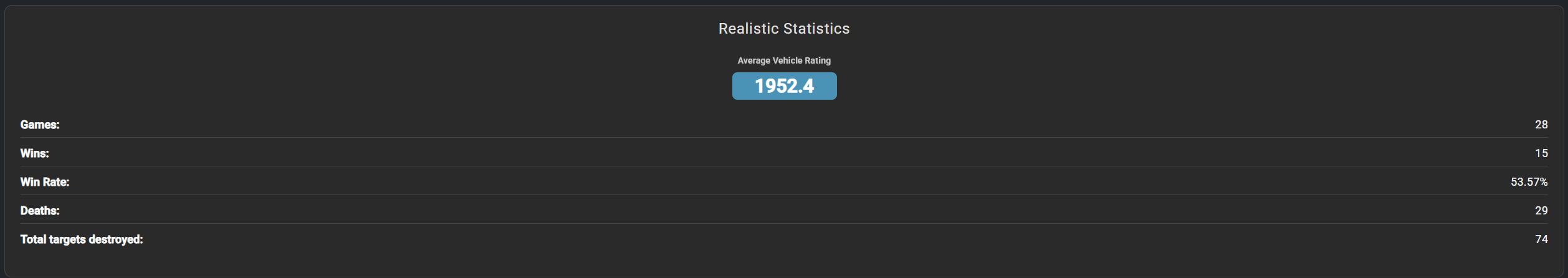The height and width of the screenshot is (278, 1568).
Task: Click the middle of the Wins row
Action: point(784,153)
